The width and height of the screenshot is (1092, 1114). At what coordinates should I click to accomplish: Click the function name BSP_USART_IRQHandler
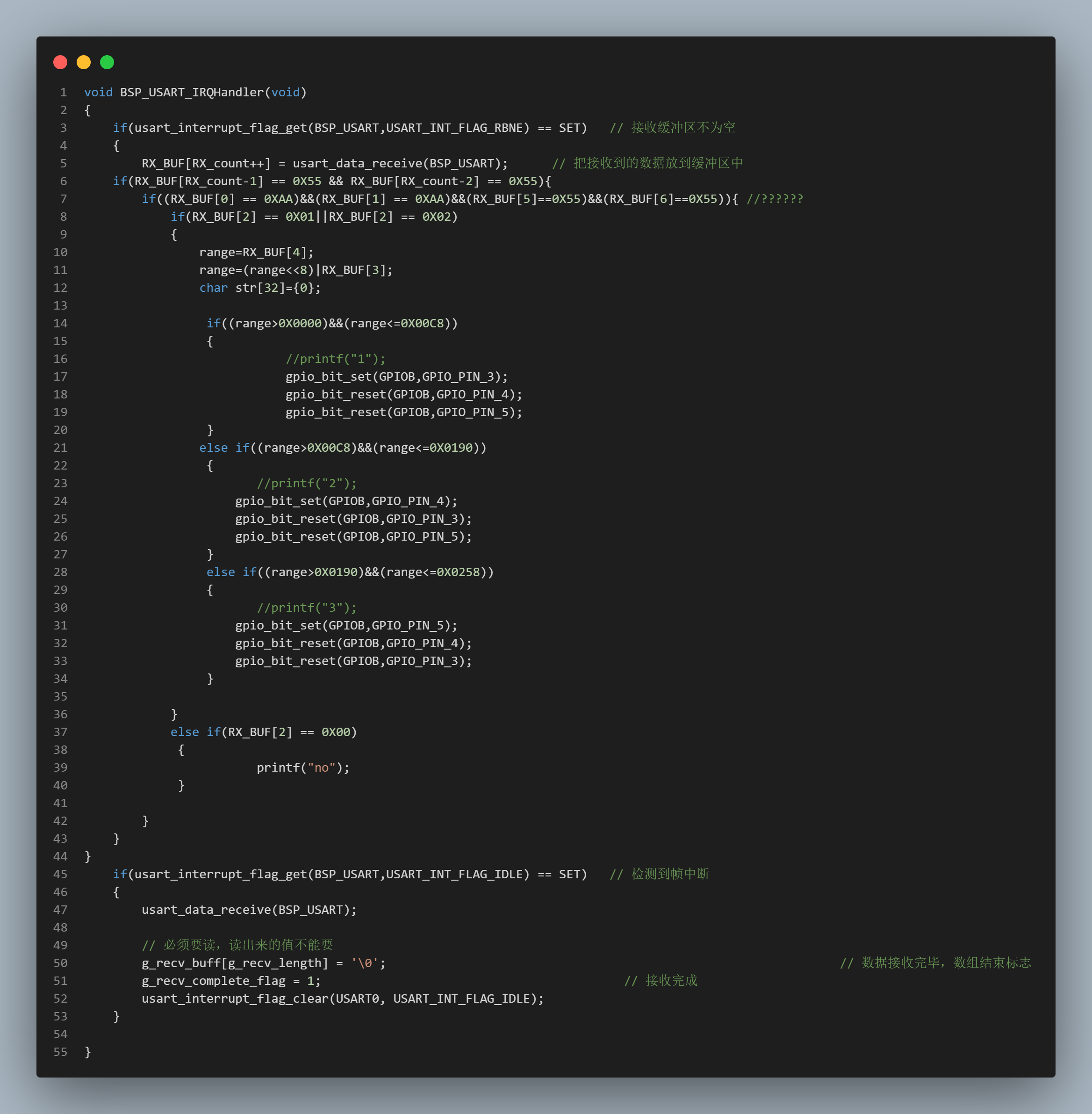click(192, 92)
